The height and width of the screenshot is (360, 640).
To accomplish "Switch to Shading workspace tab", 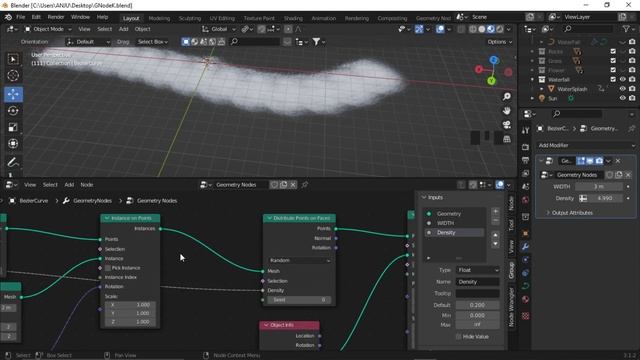I will tap(293, 18).
